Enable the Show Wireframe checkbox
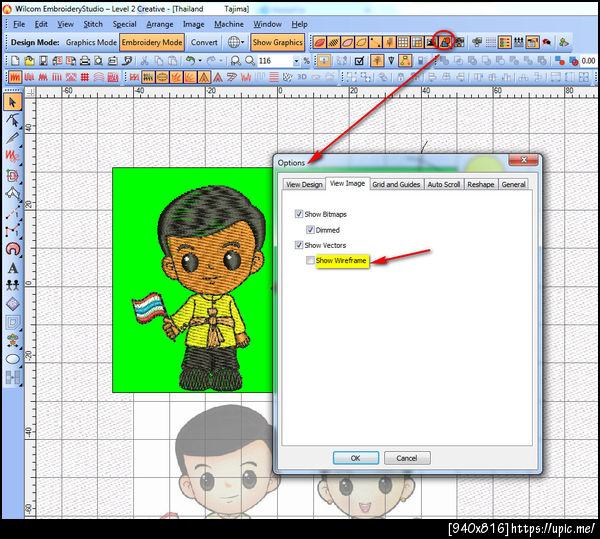 click(310, 260)
